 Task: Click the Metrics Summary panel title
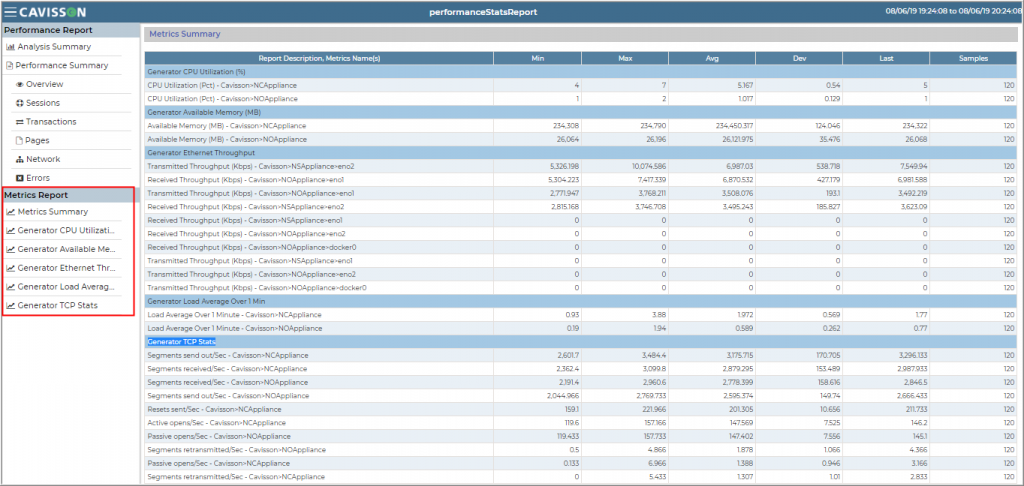tap(185, 34)
